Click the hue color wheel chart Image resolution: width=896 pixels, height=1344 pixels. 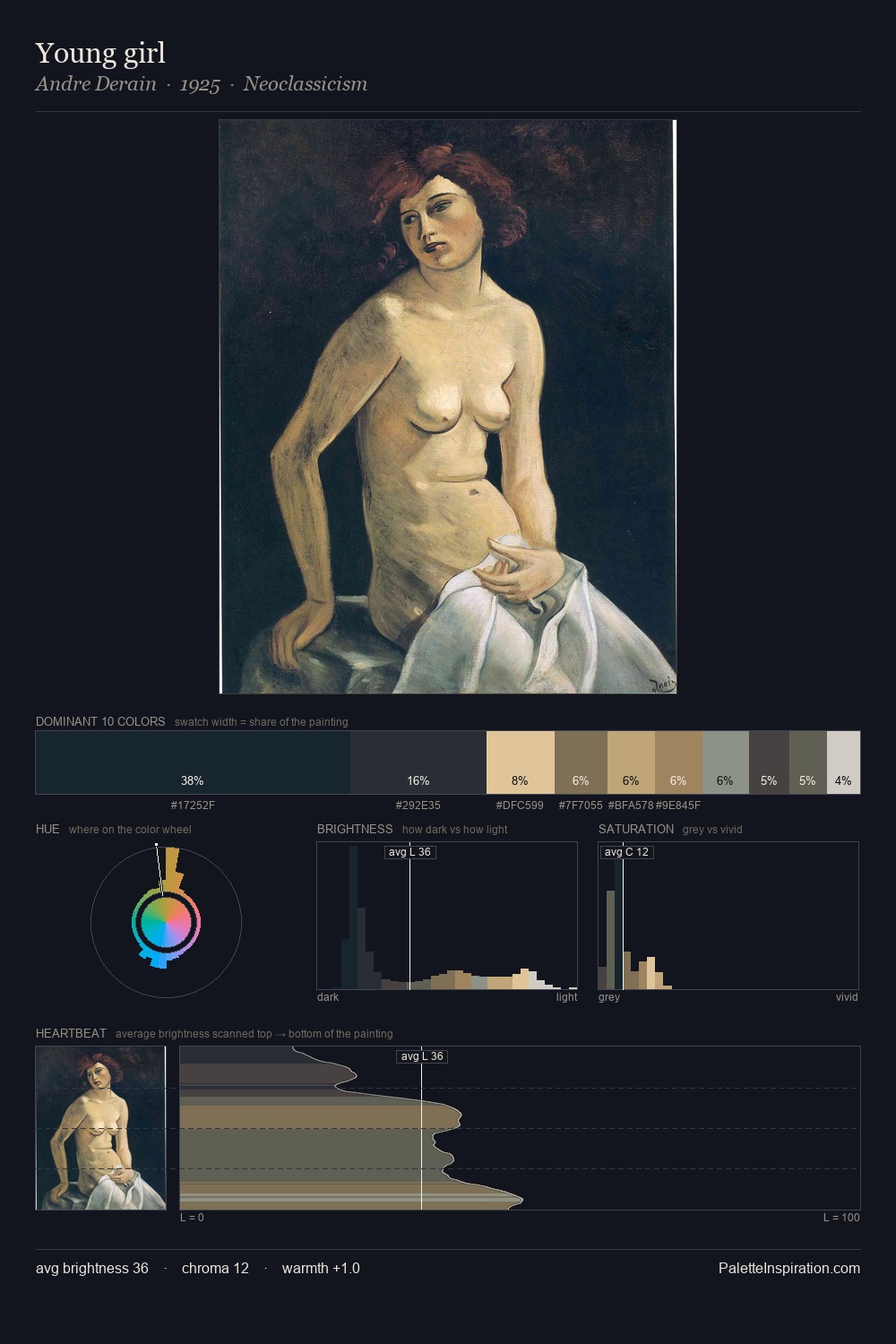point(166,921)
